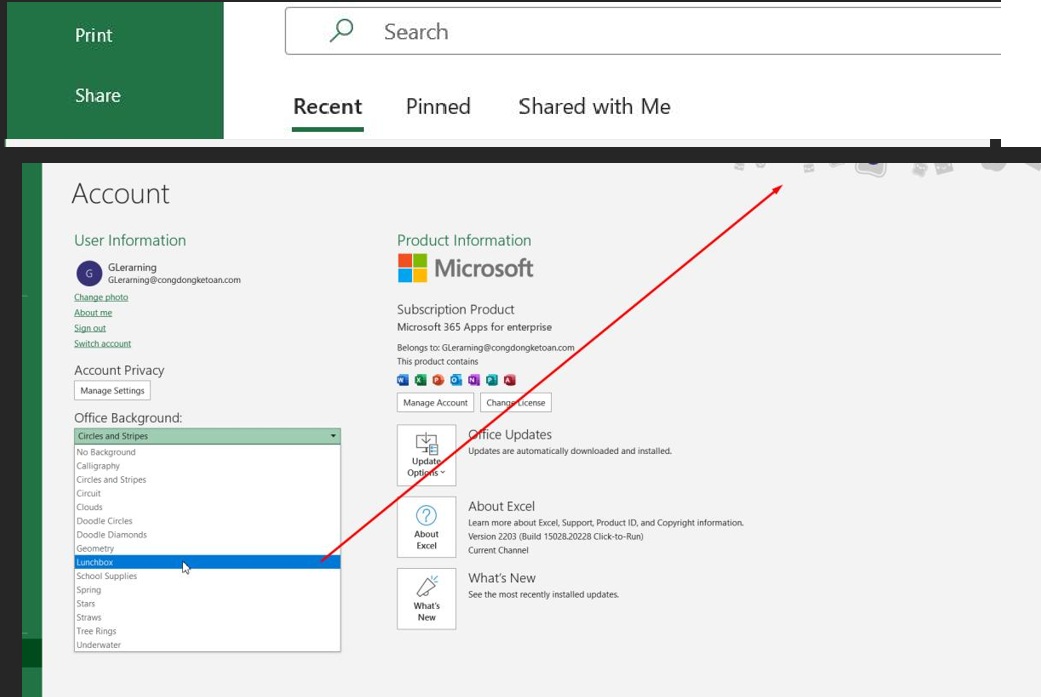Open Print in the sidebar
Screen dimensions: 1041x697
tap(94, 35)
